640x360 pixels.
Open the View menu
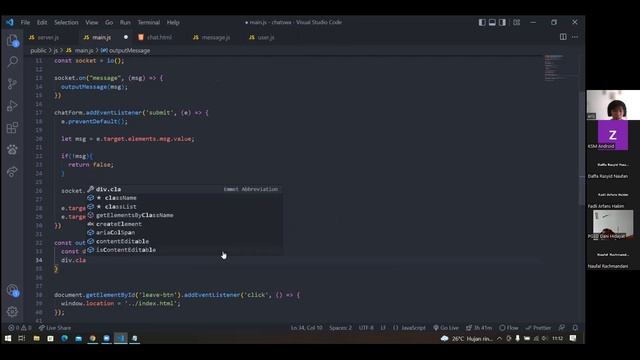point(92,22)
